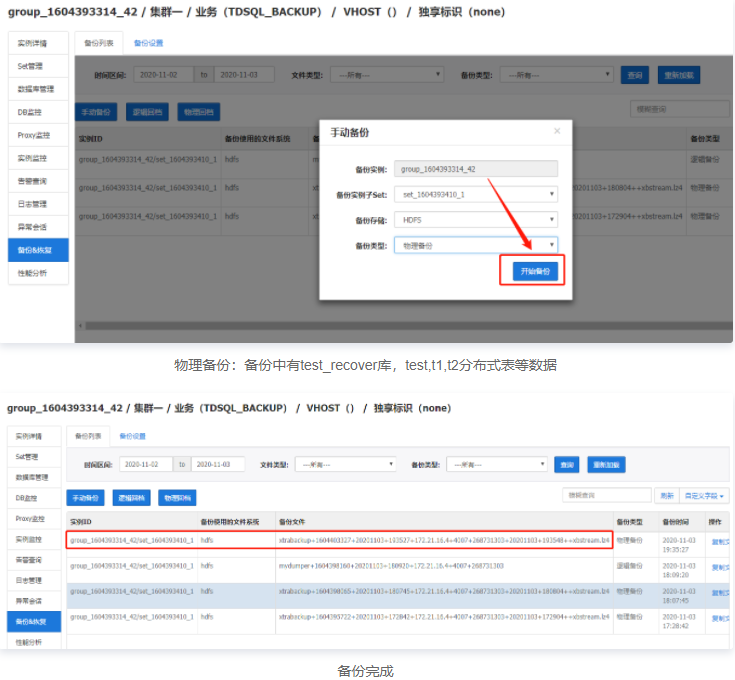Open 实例详情 sidebar item in lower screenshot

tap(28, 437)
